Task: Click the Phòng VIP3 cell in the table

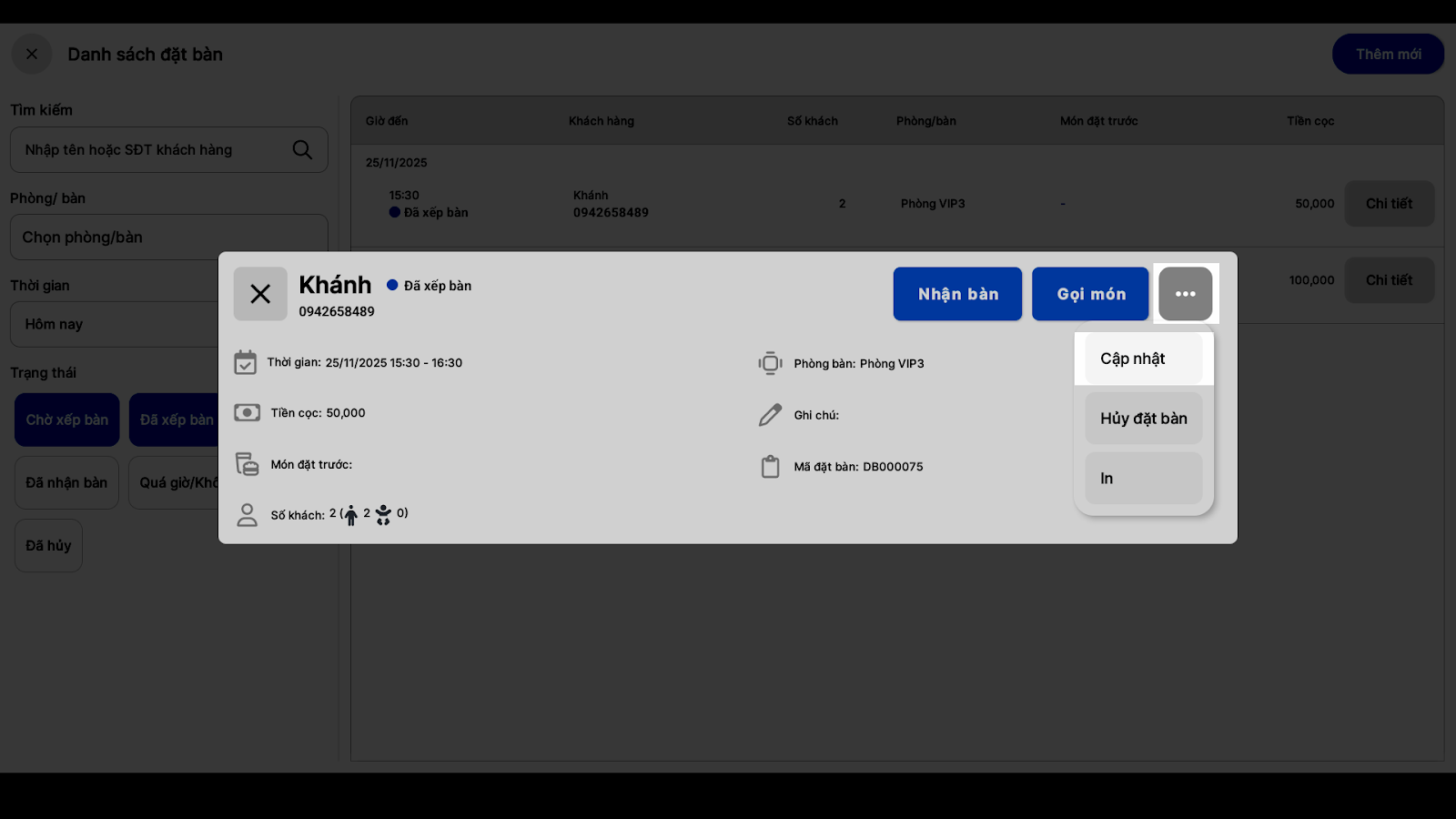Action: [x=933, y=204]
